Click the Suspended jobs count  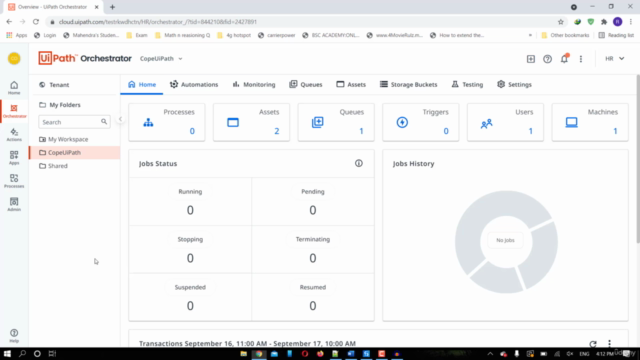click(x=190, y=306)
